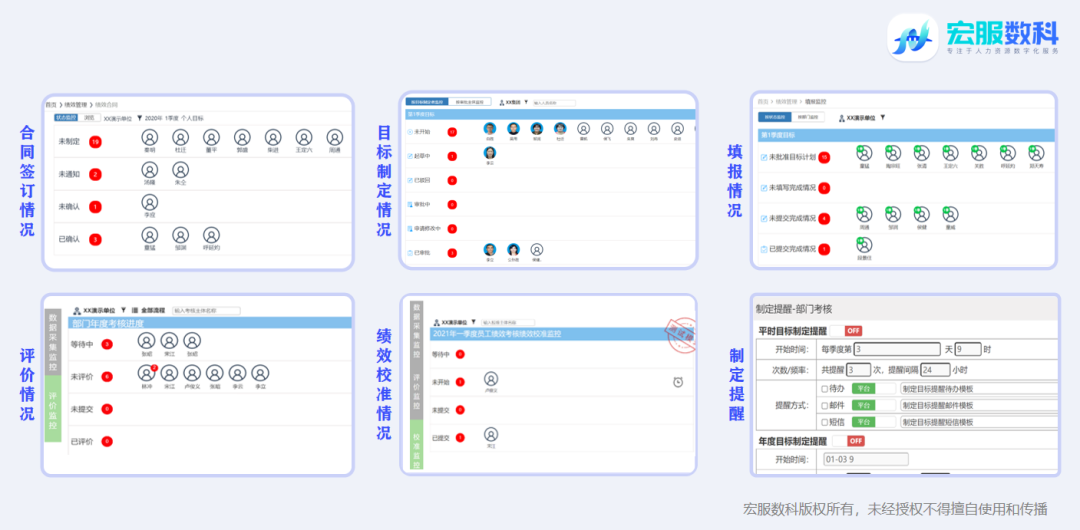The image size is (1080, 530).
Task: Click 周通 avatar in 合同签订 未制定 row
Action: tap(335, 138)
